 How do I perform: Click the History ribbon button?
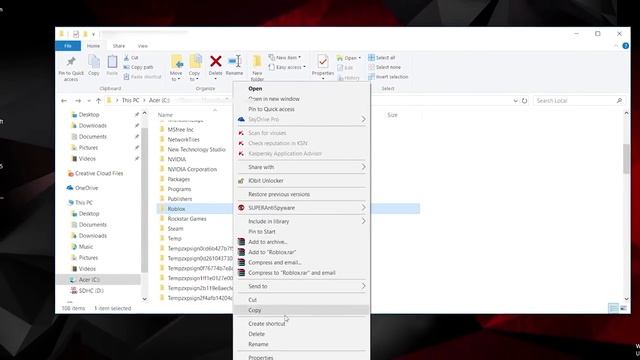tap(349, 78)
